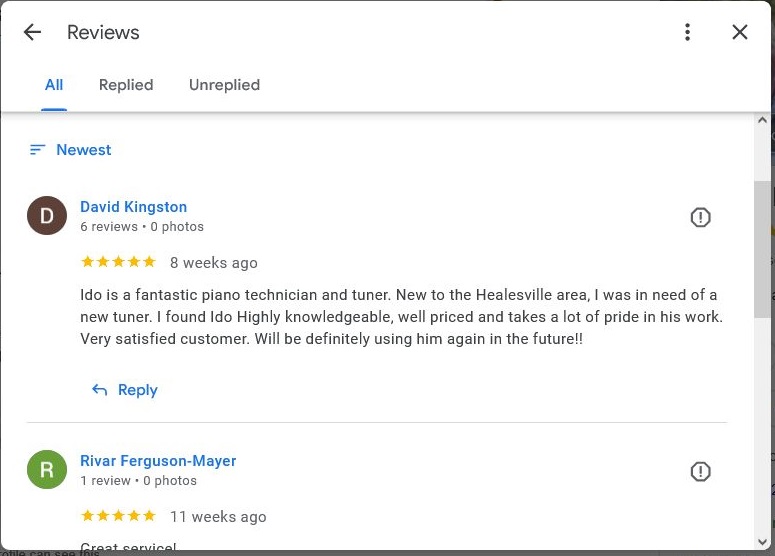Screen dimensions: 775x556
Task: Open the Newest sort order dropdown
Action: pyautogui.click(x=84, y=150)
